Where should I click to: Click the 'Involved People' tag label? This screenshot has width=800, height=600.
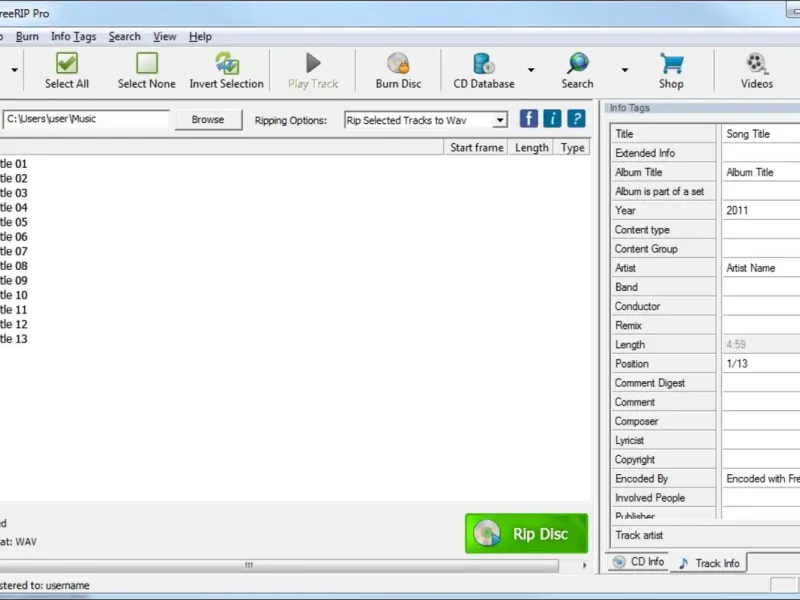pyautogui.click(x=650, y=498)
